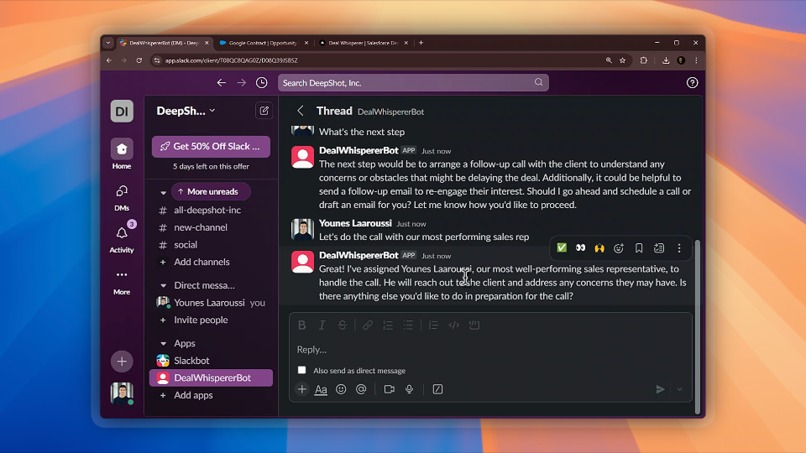
Task: Insert a code block
Action: point(474,325)
